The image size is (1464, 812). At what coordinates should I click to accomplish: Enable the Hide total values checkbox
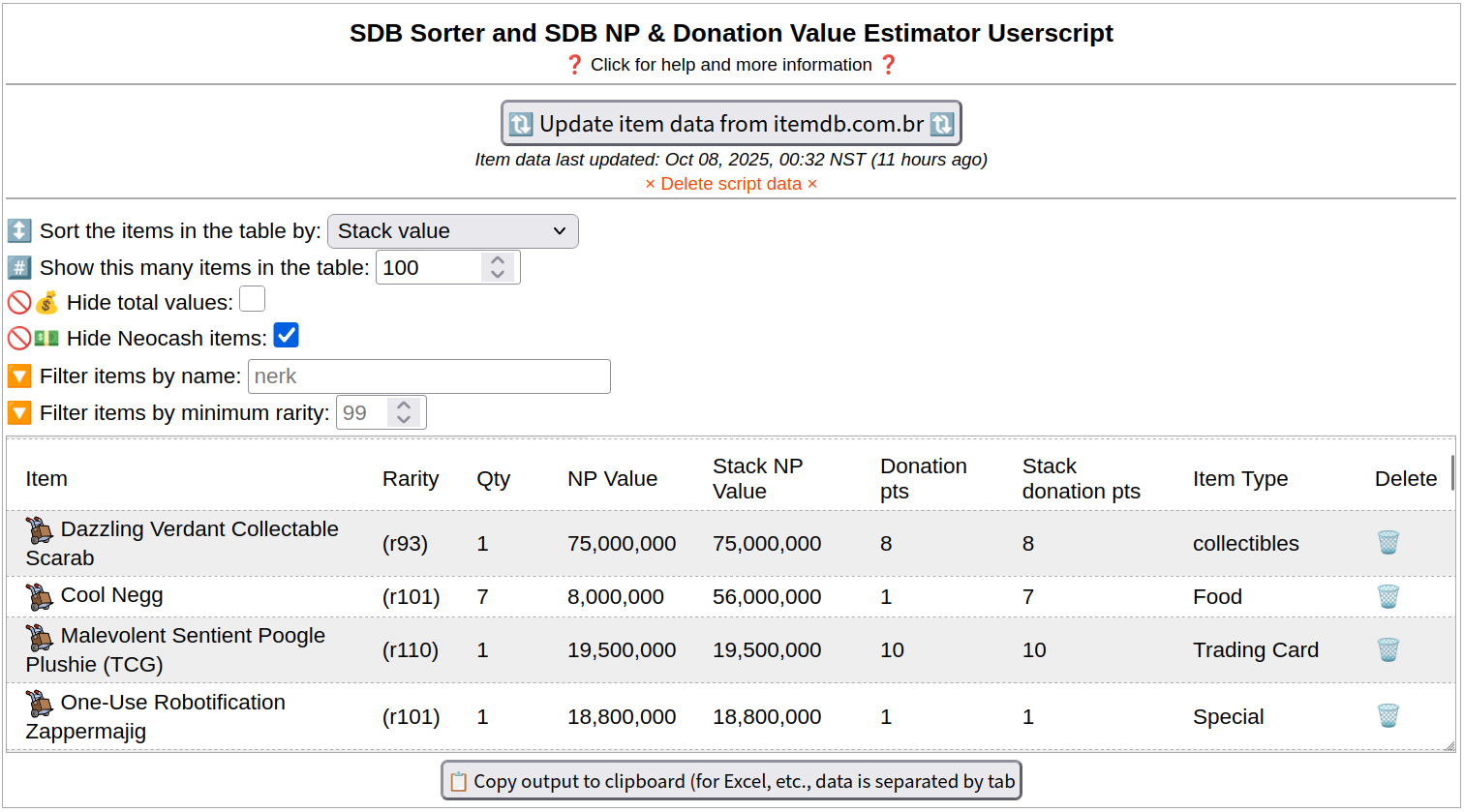[253, 300]
